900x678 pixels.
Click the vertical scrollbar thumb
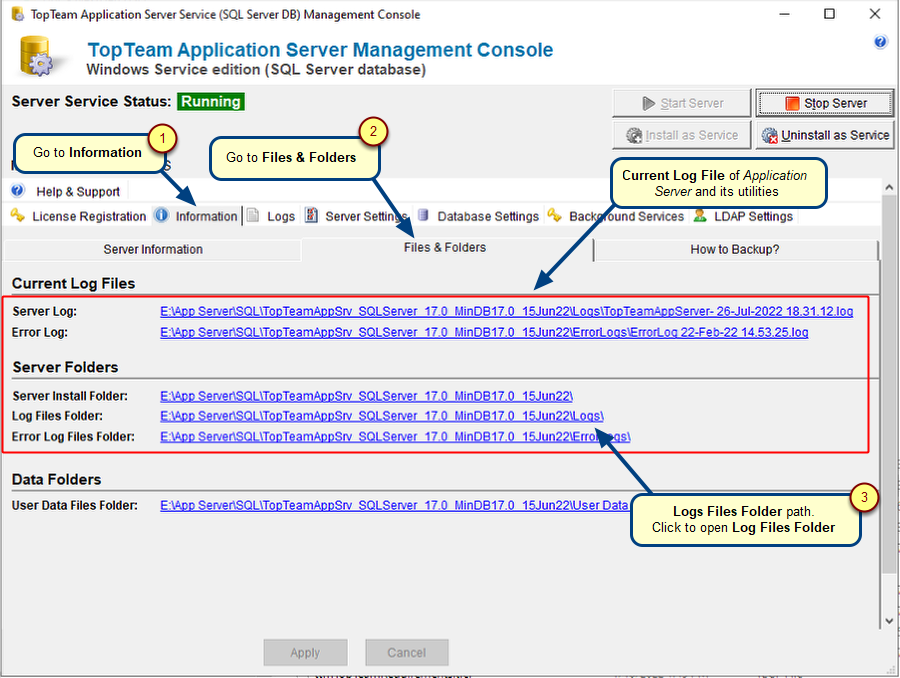[889, 385]
